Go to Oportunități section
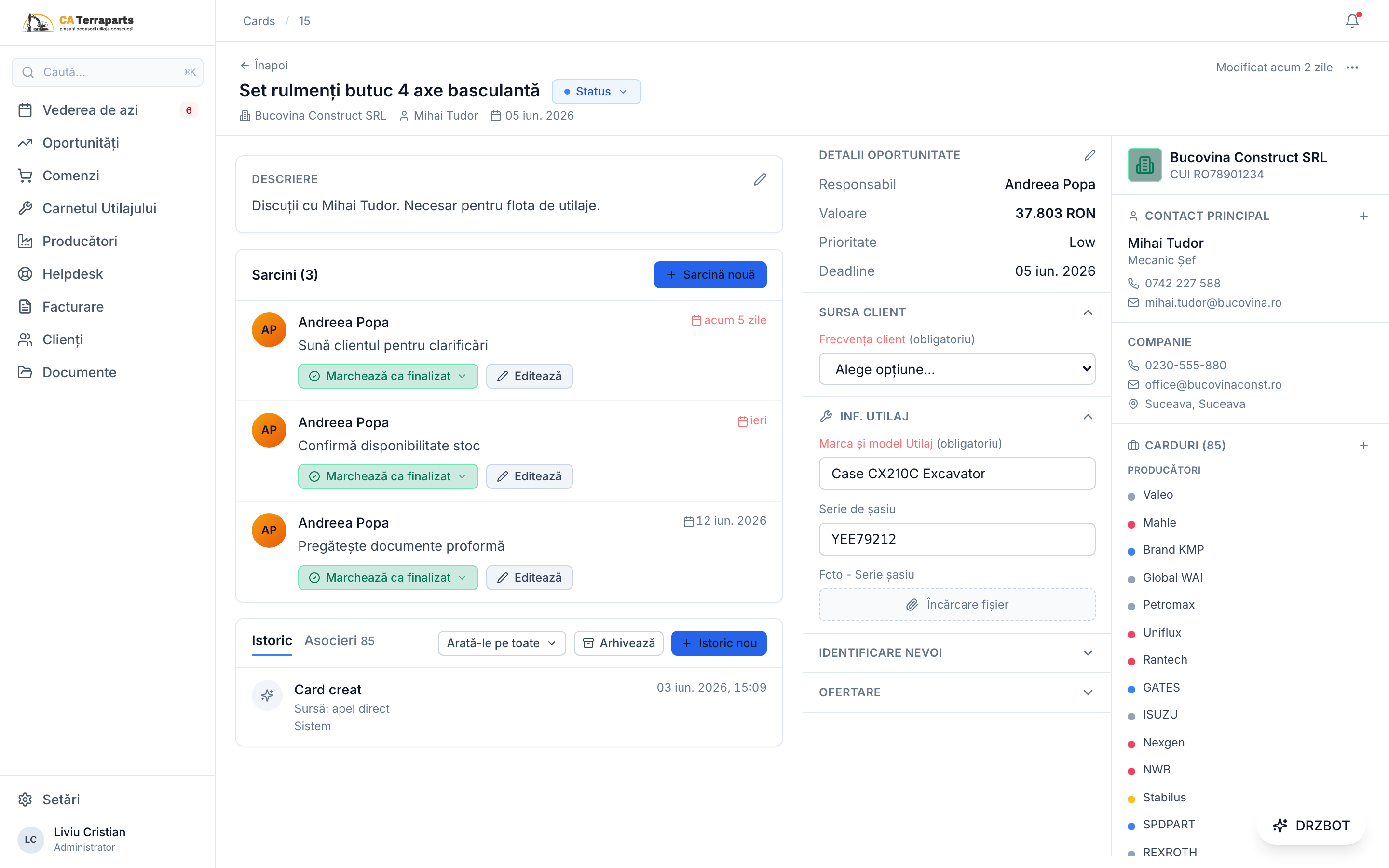 click(x=108, y=143)
